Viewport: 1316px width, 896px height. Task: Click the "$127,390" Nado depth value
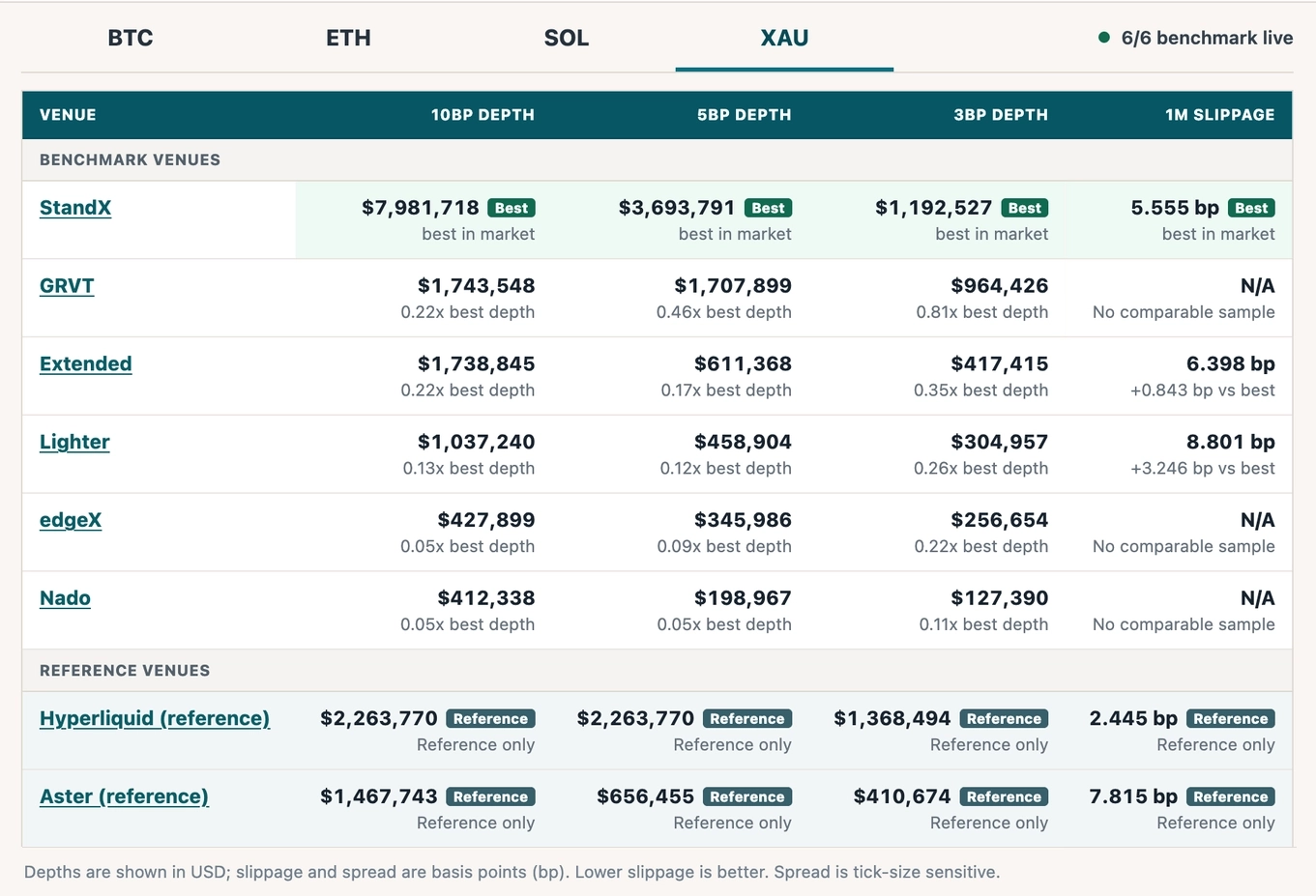point(999,598)
